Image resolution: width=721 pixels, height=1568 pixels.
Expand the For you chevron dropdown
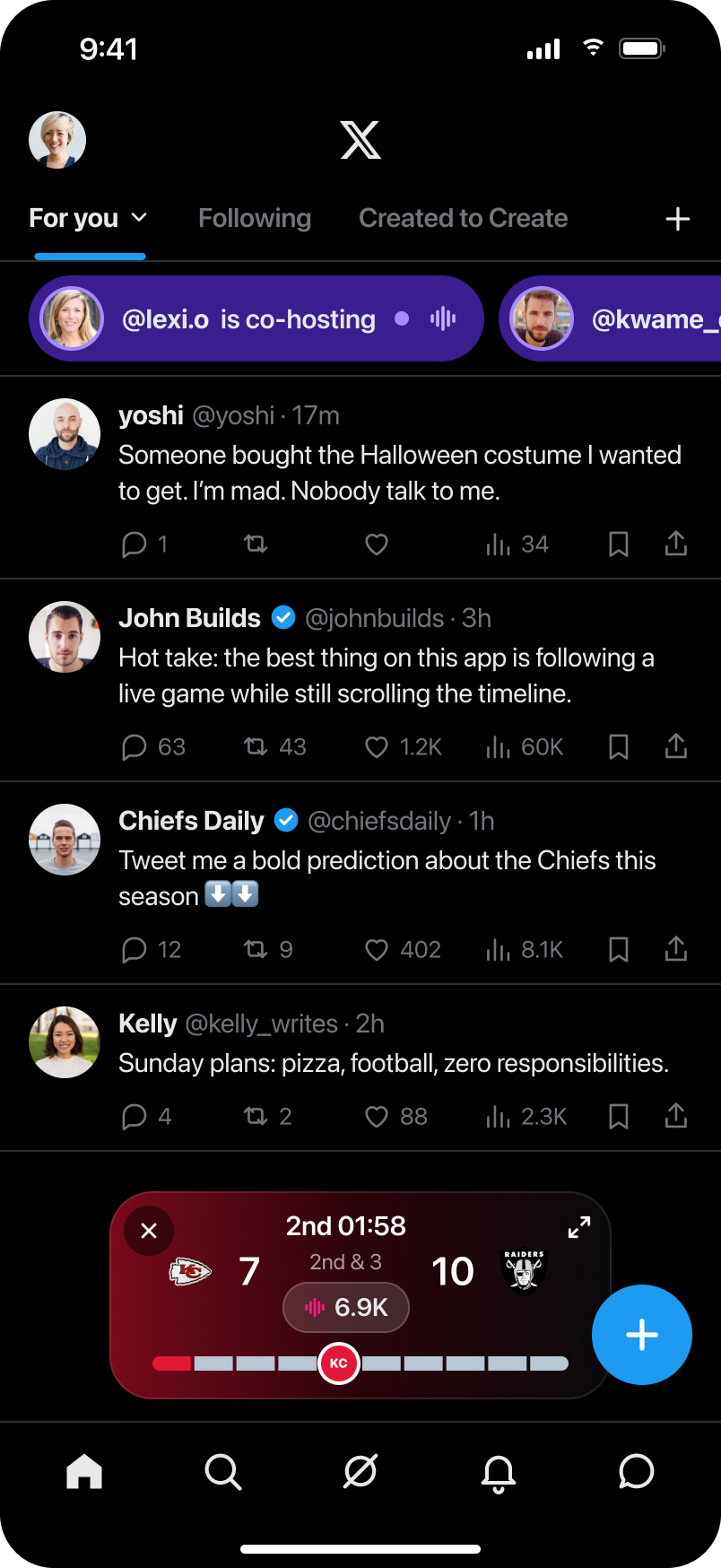pos(139,217)
